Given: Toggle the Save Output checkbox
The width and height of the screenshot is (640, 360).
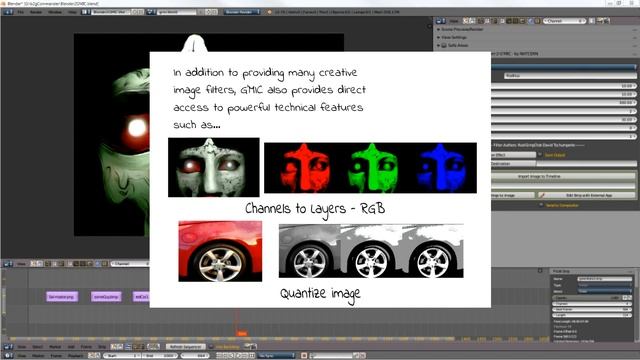Looking at the screenshot, I should [540, 155].
